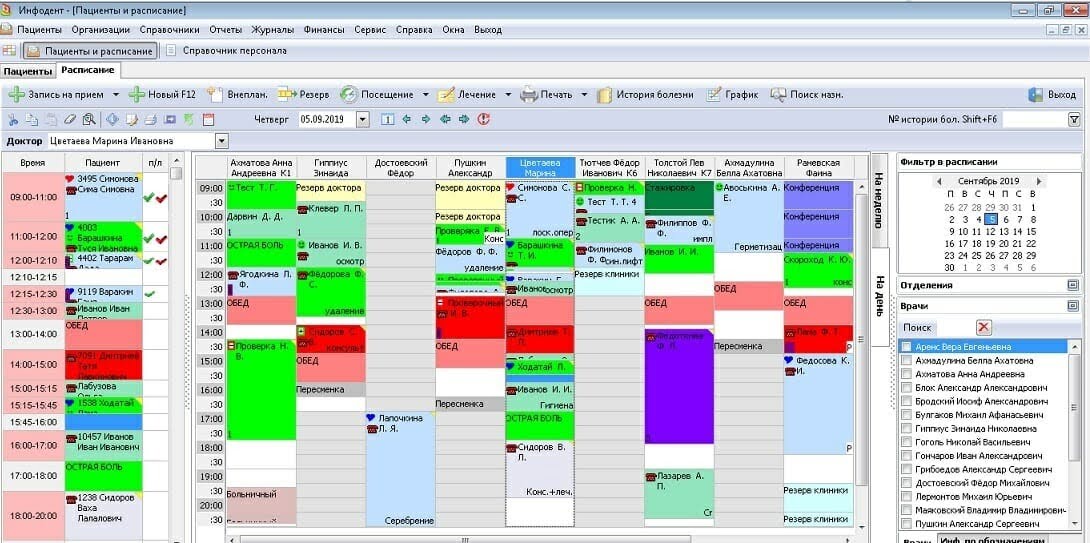Select 'На неделю' weekly view tab
This screenshot has height=543, width=1090.
pyautogui.click(x=879, y=200)
